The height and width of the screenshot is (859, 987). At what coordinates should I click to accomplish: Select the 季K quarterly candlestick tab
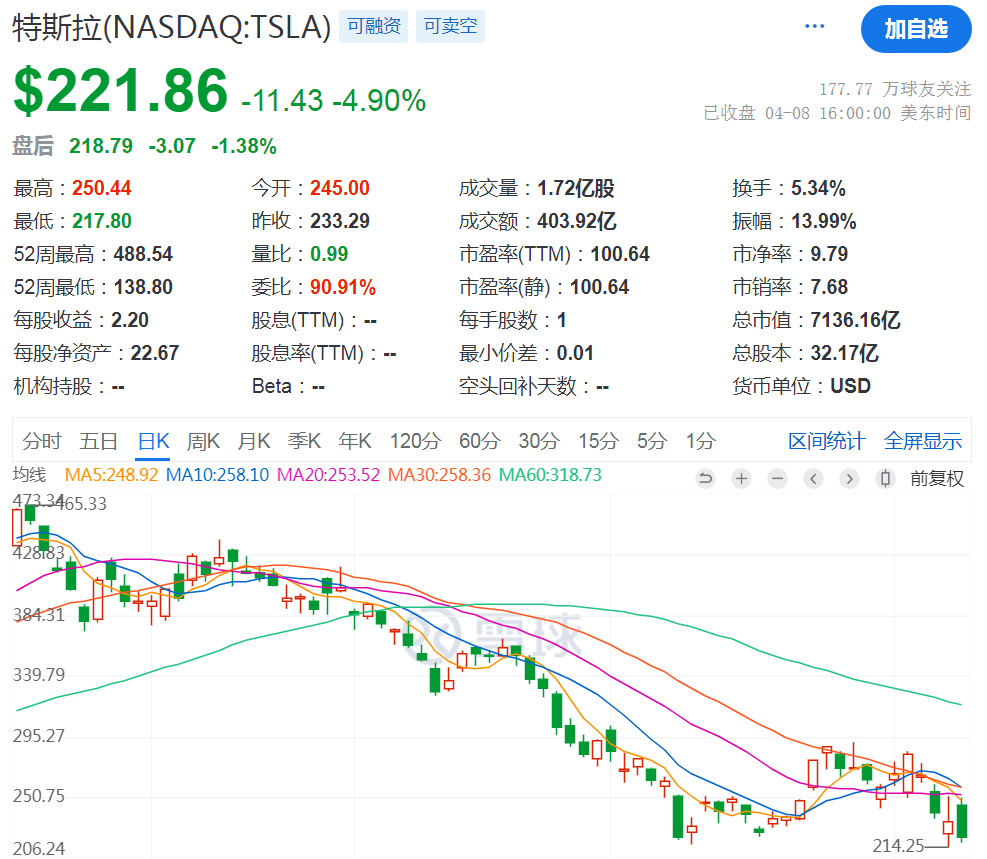coord(304,441)
